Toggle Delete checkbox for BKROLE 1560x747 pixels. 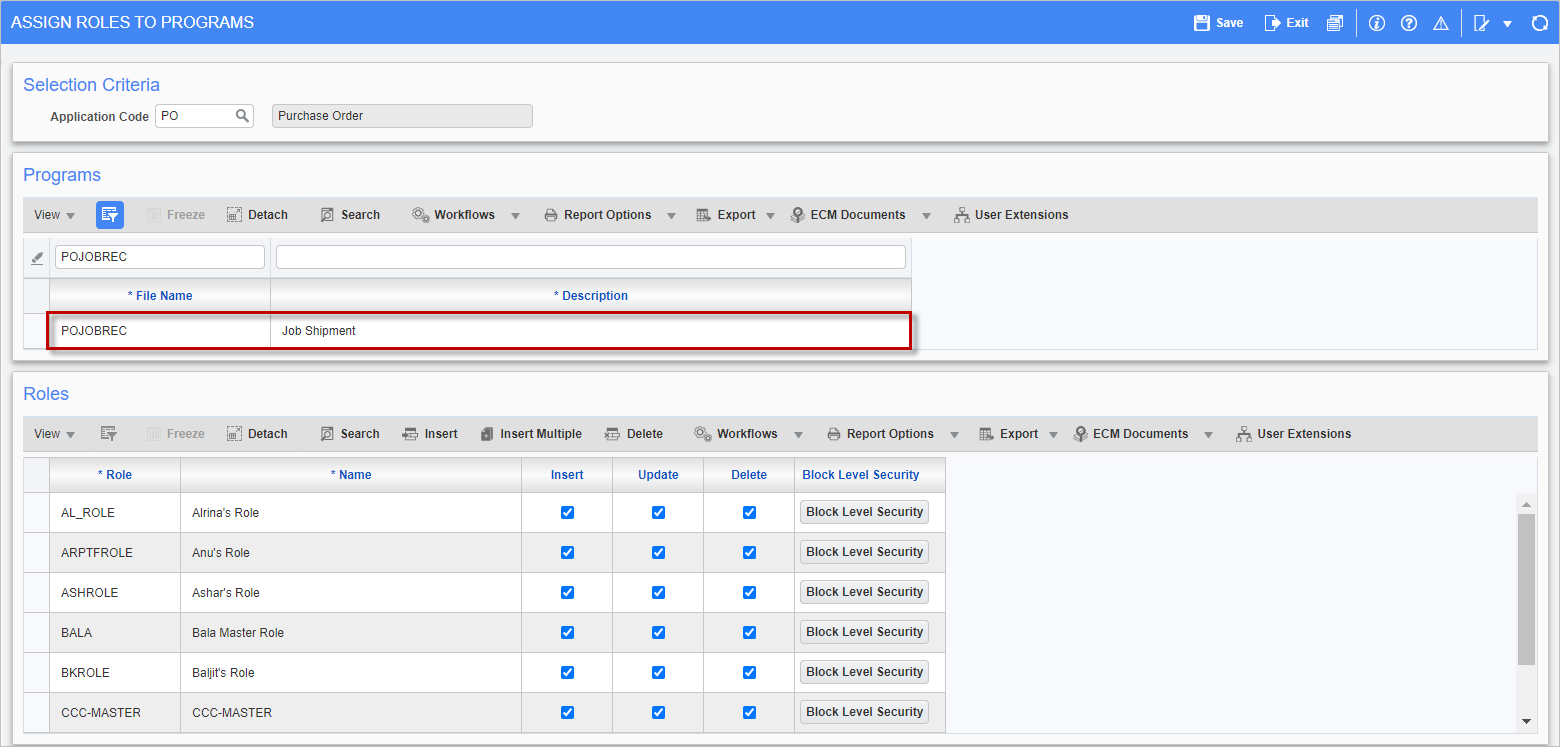tap(749, 672)
